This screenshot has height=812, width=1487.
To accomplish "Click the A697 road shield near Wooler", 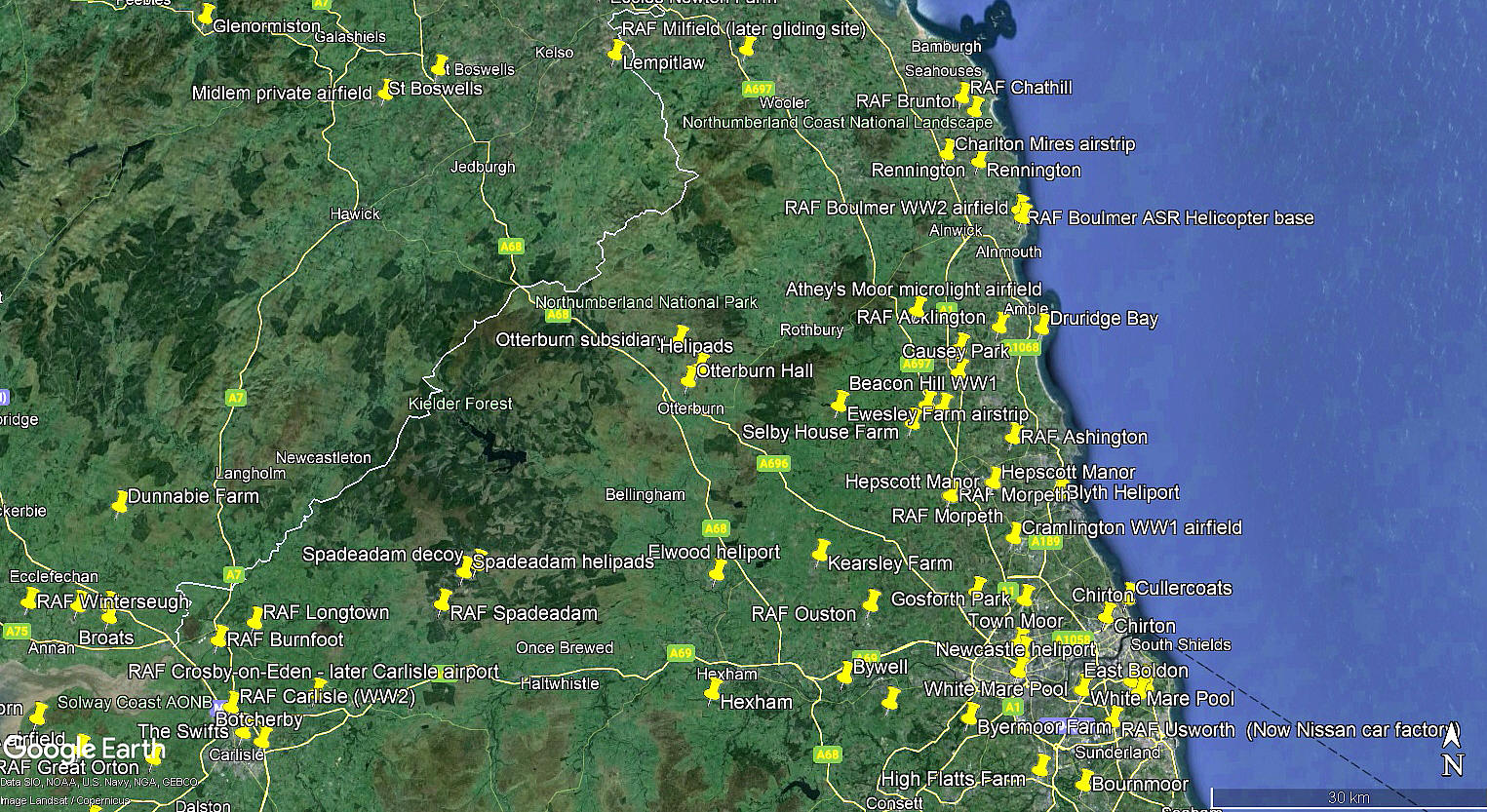I will point(758,89).
